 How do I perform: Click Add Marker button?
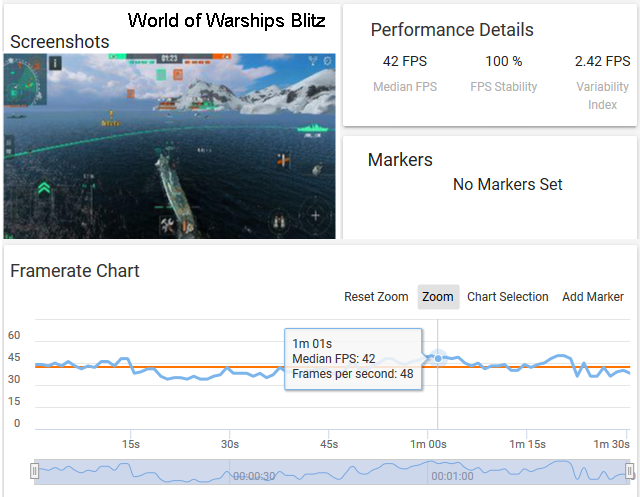point(593,297)
